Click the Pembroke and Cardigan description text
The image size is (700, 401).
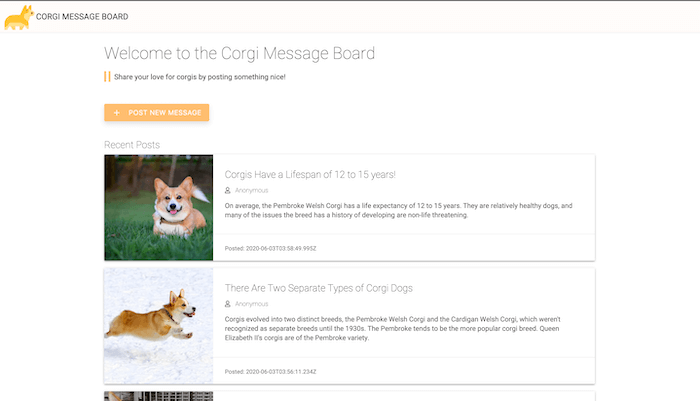pyautogui.click(x=398, y=329)
